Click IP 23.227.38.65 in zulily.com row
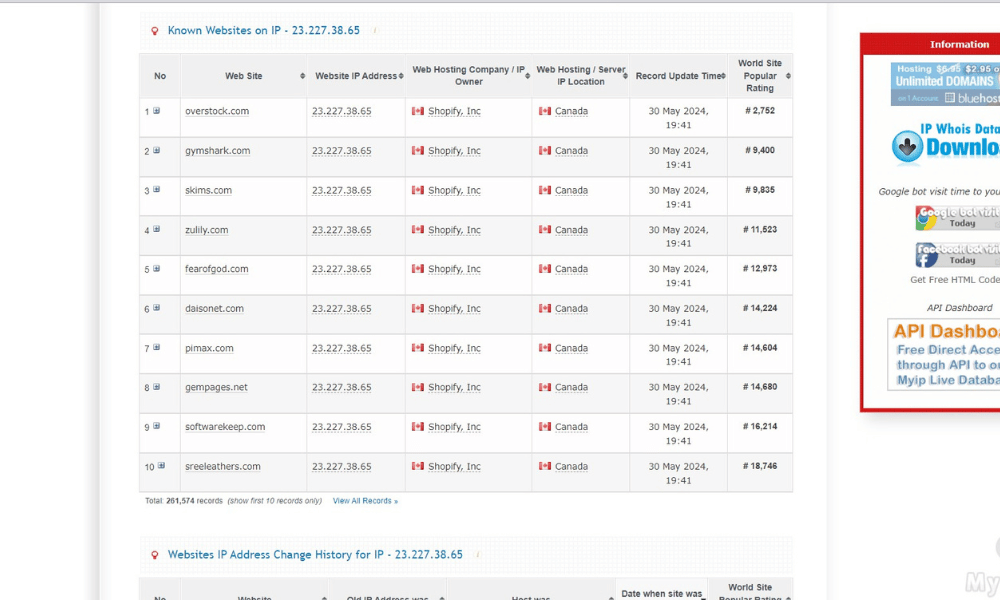This screenshot has width=1000, height=600. (341, 230)
